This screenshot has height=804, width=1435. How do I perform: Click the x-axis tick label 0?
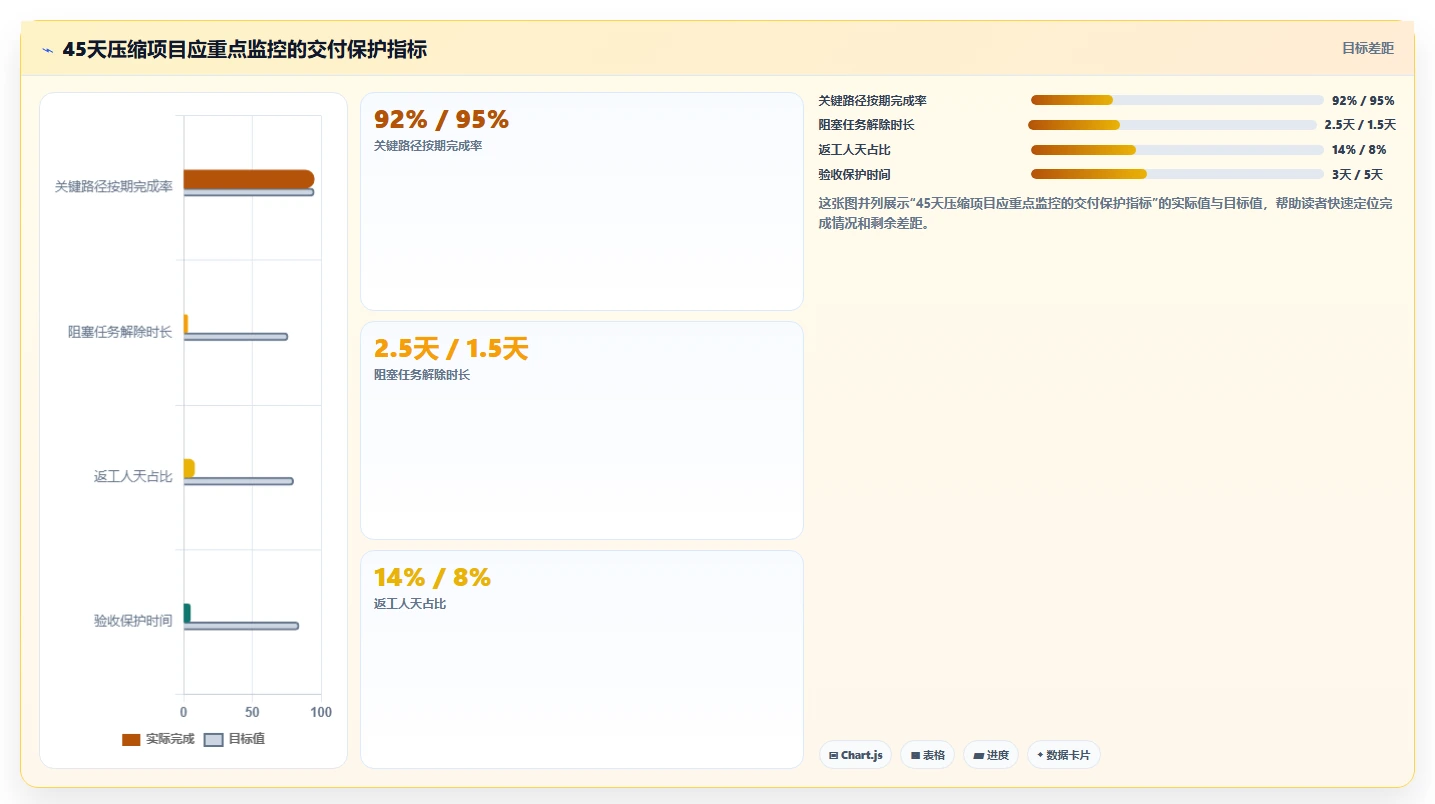[183, 712]
